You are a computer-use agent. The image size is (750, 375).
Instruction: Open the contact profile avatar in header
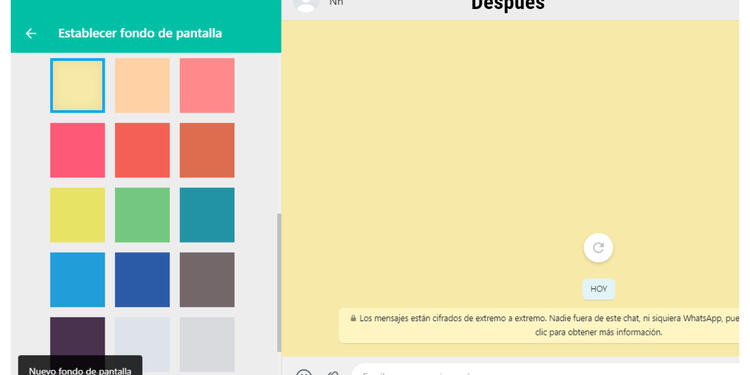[306, 4]
